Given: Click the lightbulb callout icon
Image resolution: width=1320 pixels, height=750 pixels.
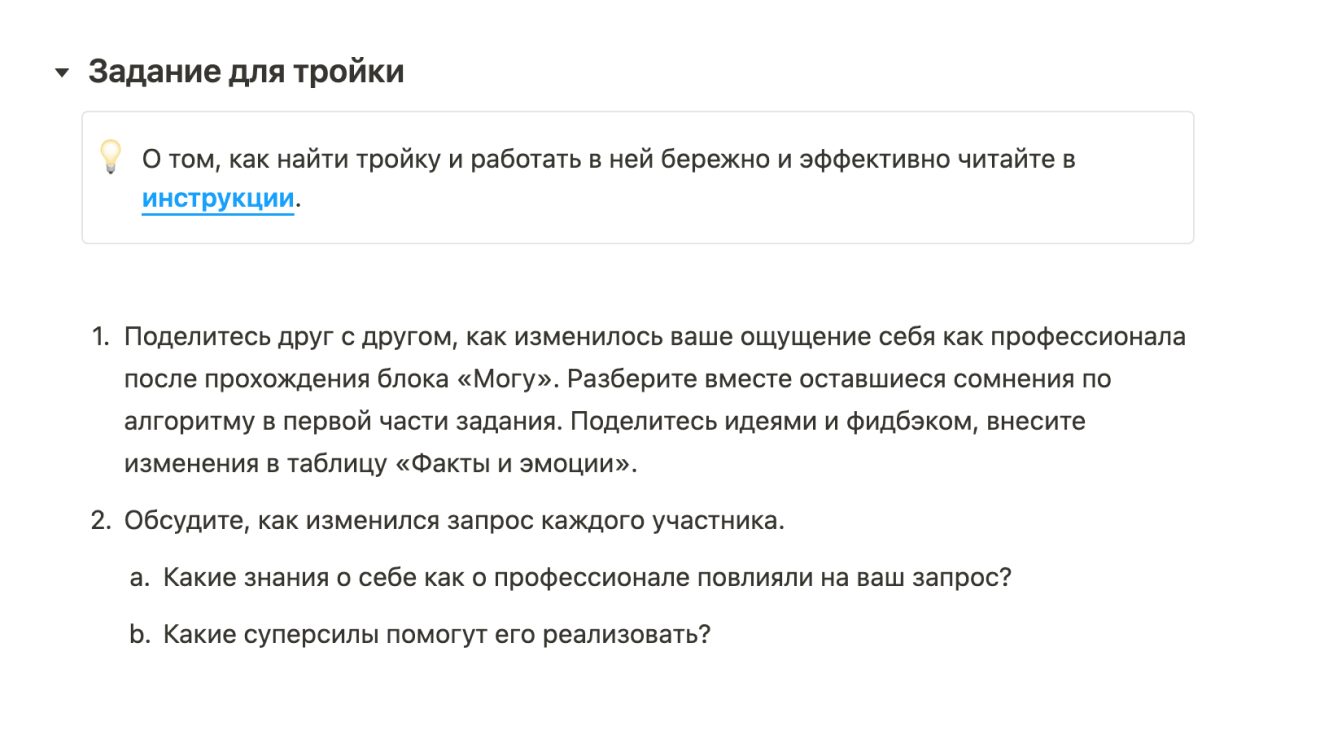Looking at the screenshot, I should pyautogui.click(x=110, y=157).
